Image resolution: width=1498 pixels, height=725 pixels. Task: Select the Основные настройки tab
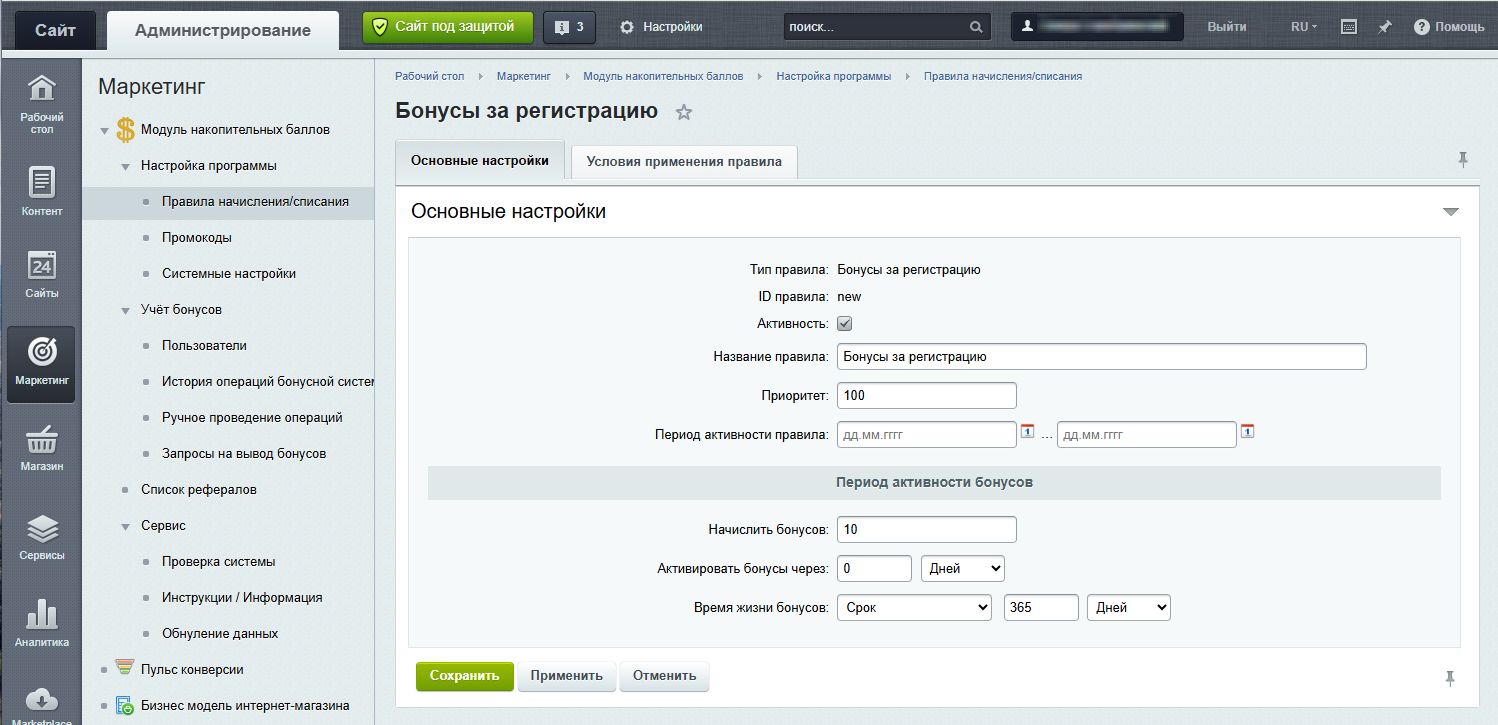(480, 160)
